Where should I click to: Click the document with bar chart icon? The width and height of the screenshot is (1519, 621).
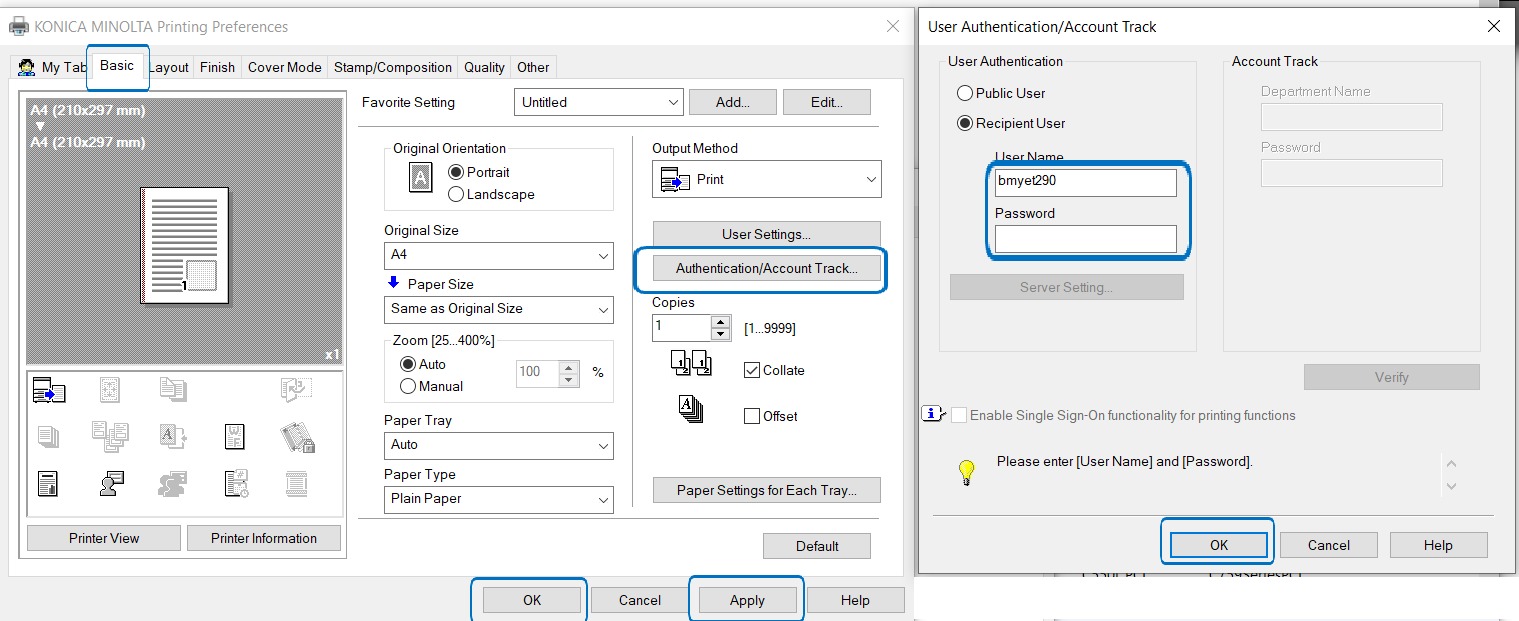(x=49, y=484)
